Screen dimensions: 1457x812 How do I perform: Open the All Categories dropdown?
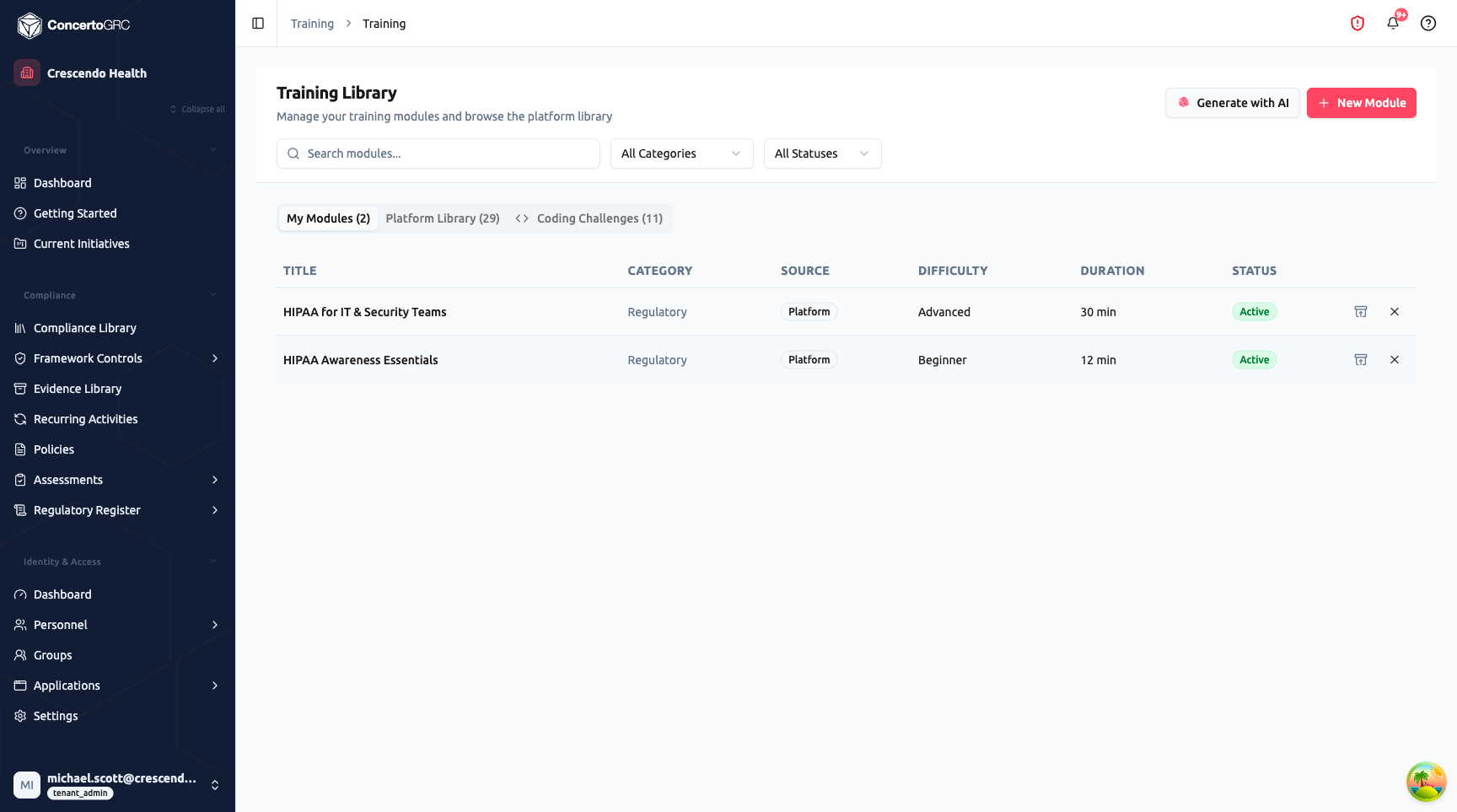(682, 153)
